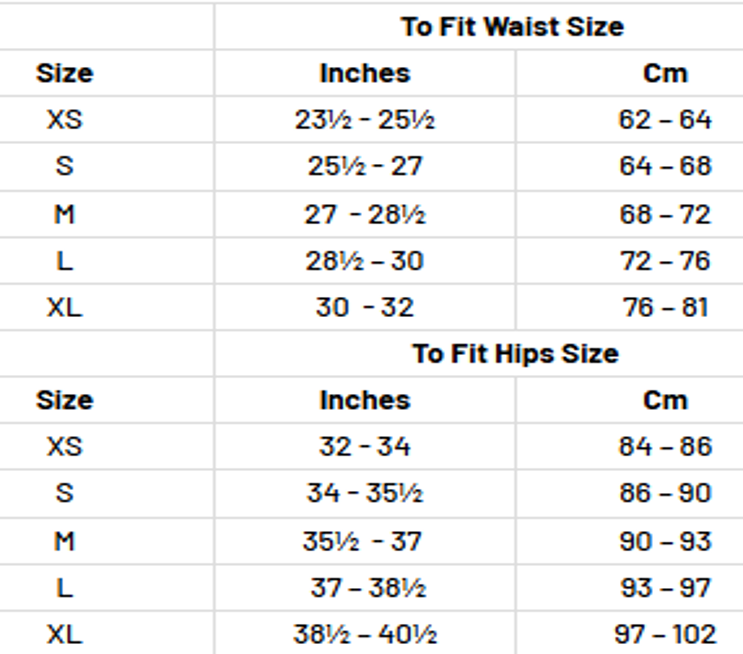Viewport: 743px width, 654px height.
Task: Click the "To Fit Waist Size" heading
Action: 512,26
